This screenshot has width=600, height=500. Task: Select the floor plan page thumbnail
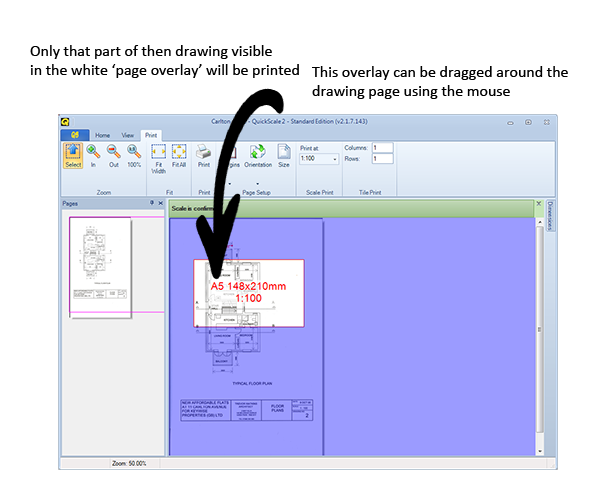tap(100, 263)
